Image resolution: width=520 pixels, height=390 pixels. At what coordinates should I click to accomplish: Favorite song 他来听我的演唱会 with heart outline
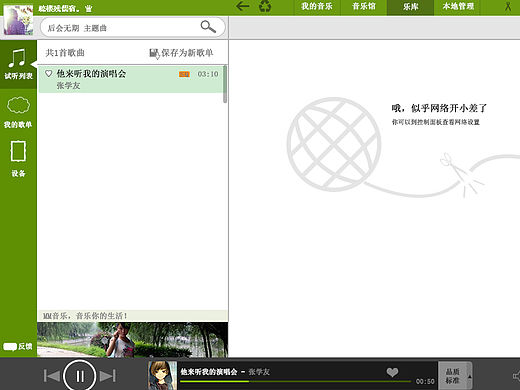point(49,73)
